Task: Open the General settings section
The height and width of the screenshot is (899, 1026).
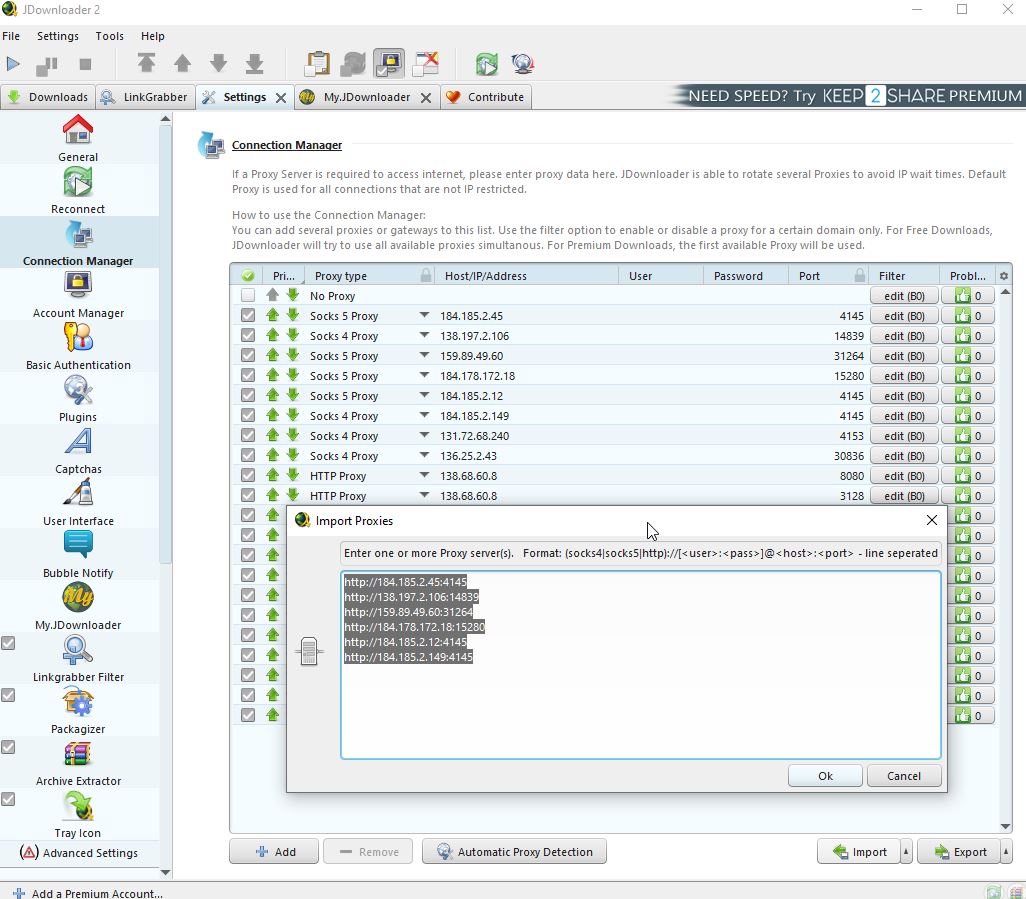Action: (78, 138)
